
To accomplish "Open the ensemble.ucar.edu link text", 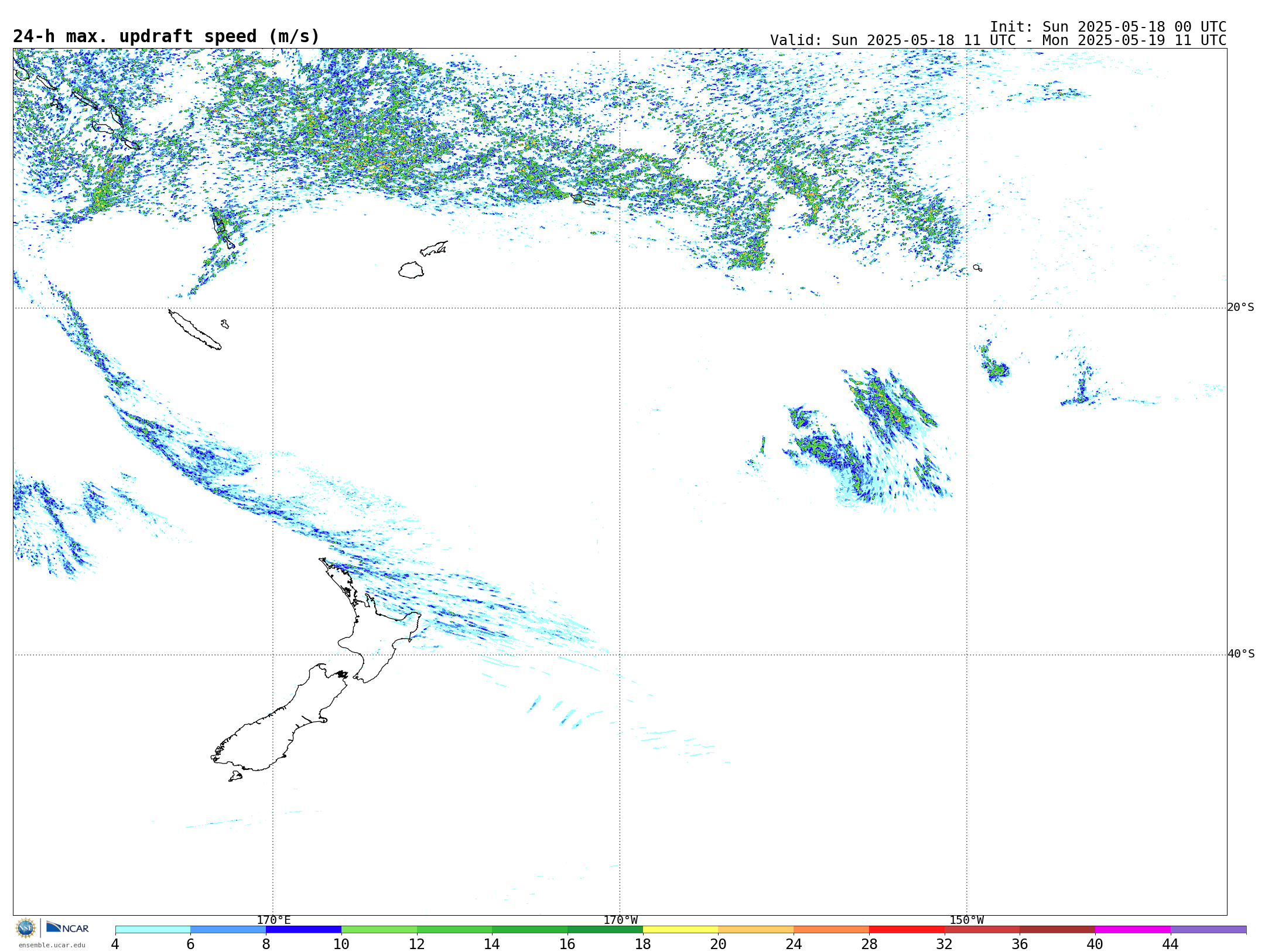I will tap(52, 945).
